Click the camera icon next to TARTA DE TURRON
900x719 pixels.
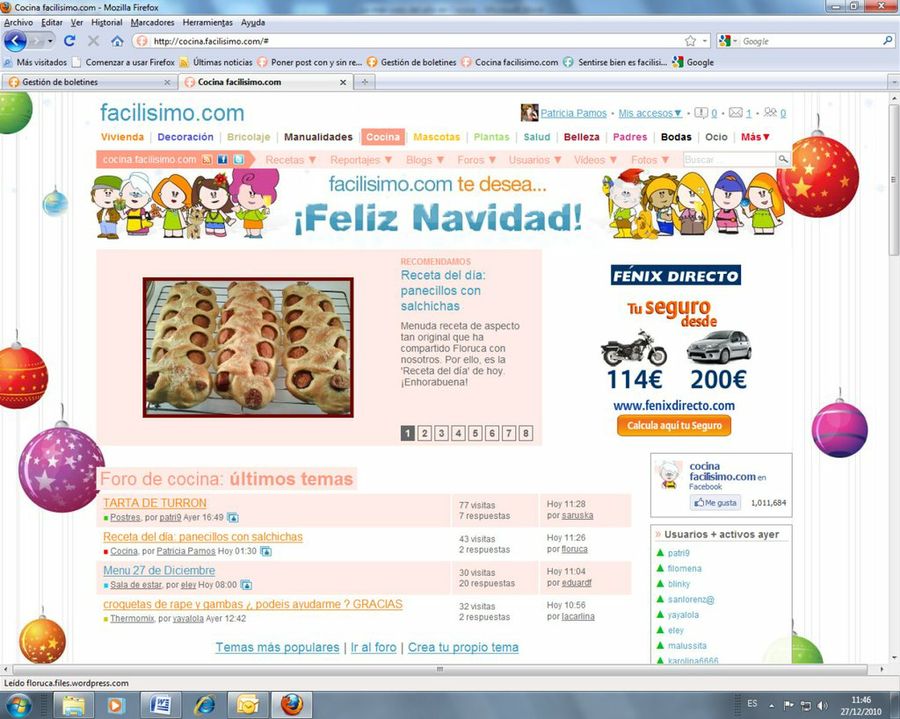[232, 516]
